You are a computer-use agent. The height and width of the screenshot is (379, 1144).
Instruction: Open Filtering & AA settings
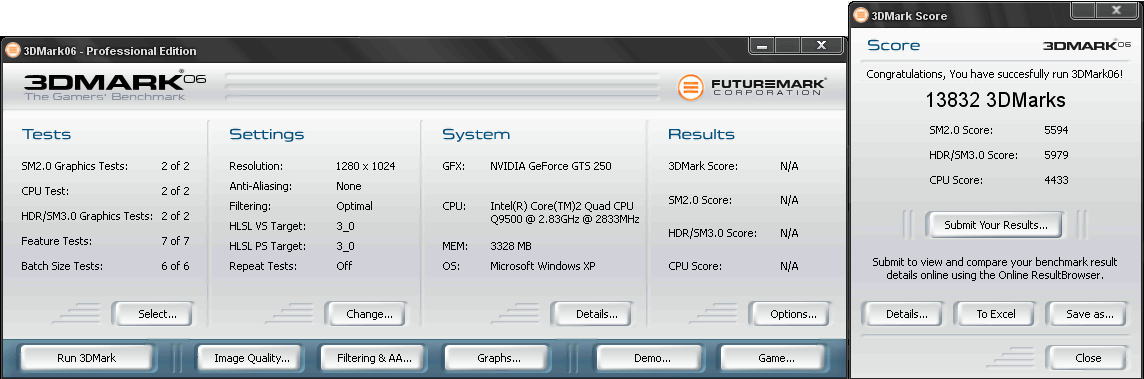374,358
